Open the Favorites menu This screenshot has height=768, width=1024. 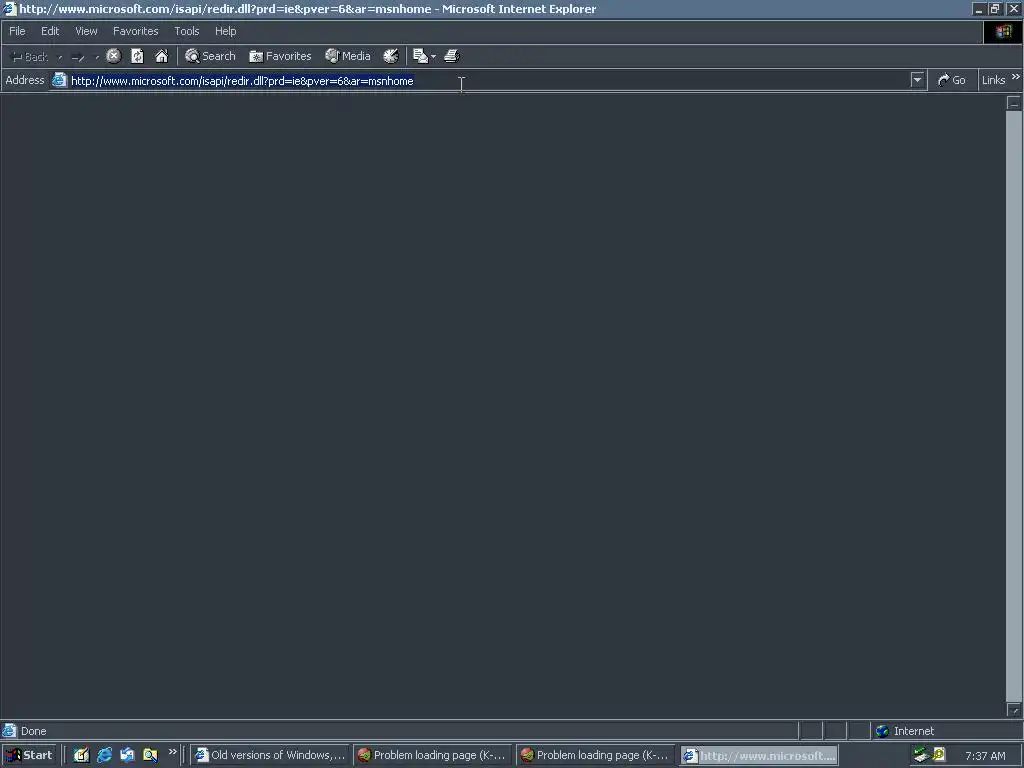[x=136, y=31]
